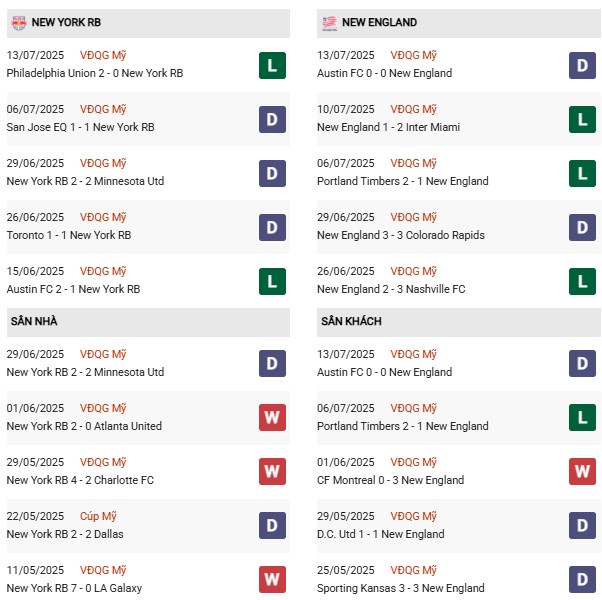This screenshot has height=600, width=602.
Task: Click W badge for Atlanta United match
Action: [272, 419]
